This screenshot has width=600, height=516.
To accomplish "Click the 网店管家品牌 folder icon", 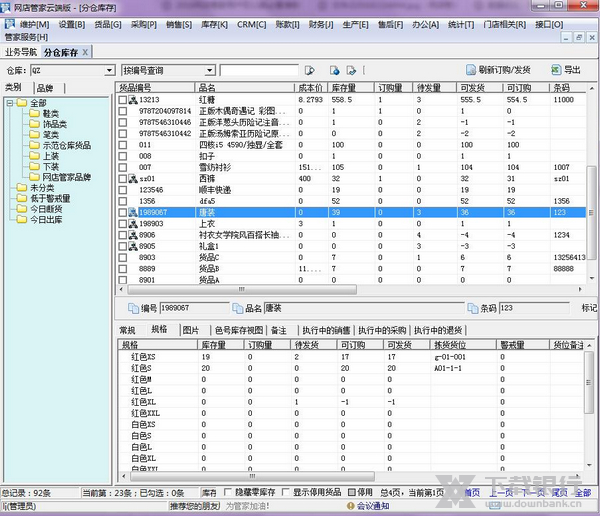I will click(34, 177).
